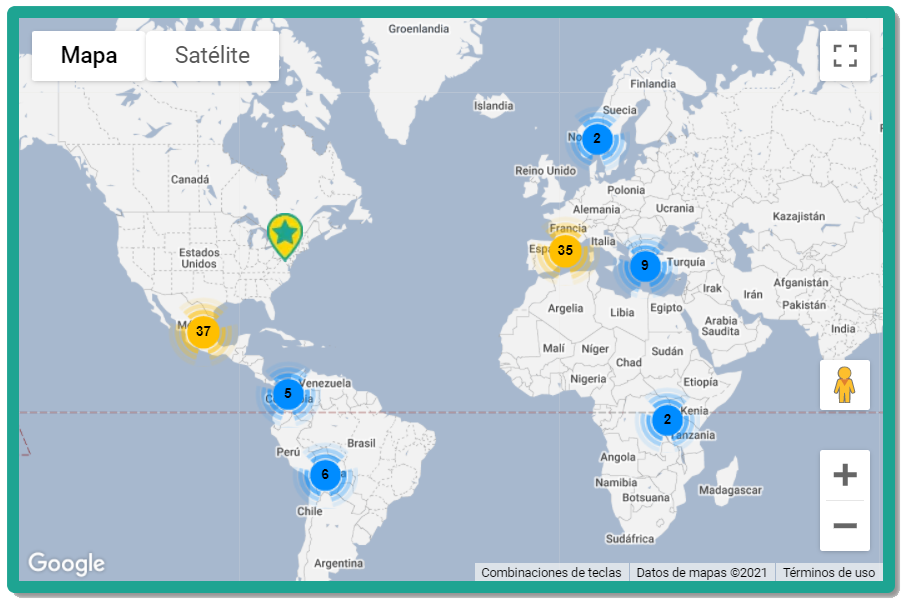
Task: Click the Google logo link
Action: pos(67,564)
